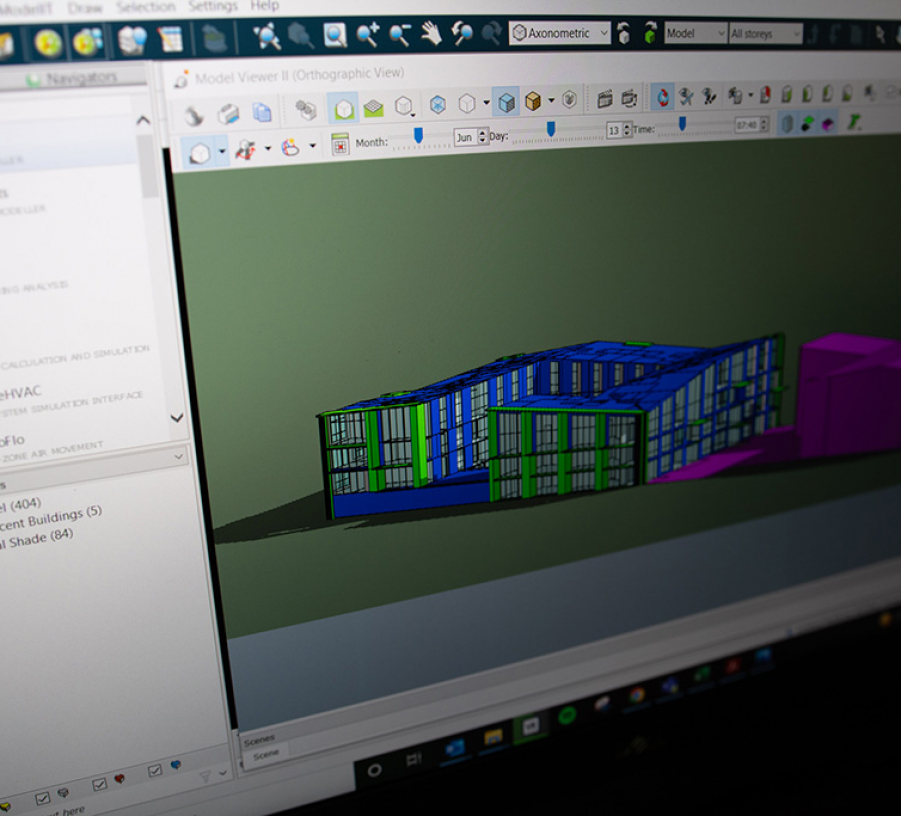The image size is (901, 816).
Task: Open the gears settings icon in Model Viewer
Action: point(306,109)
